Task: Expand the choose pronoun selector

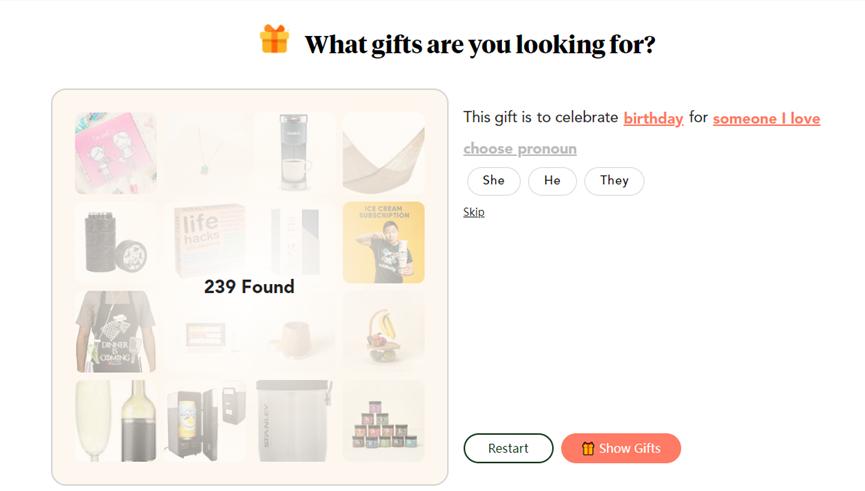Action: coord(519,149)
